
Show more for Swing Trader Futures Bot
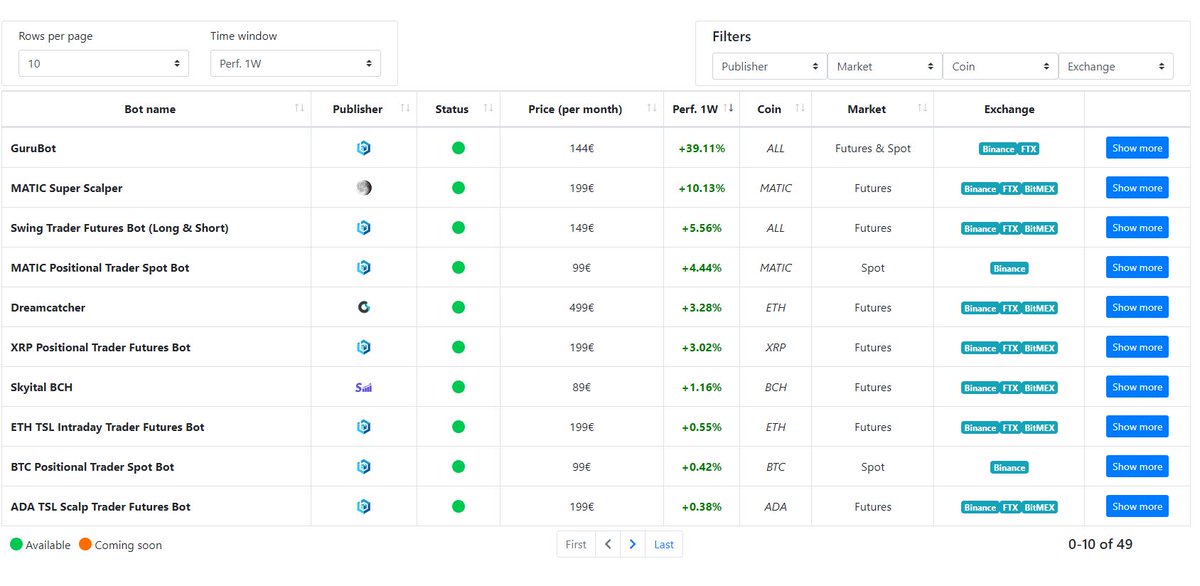pos(1137,228)
